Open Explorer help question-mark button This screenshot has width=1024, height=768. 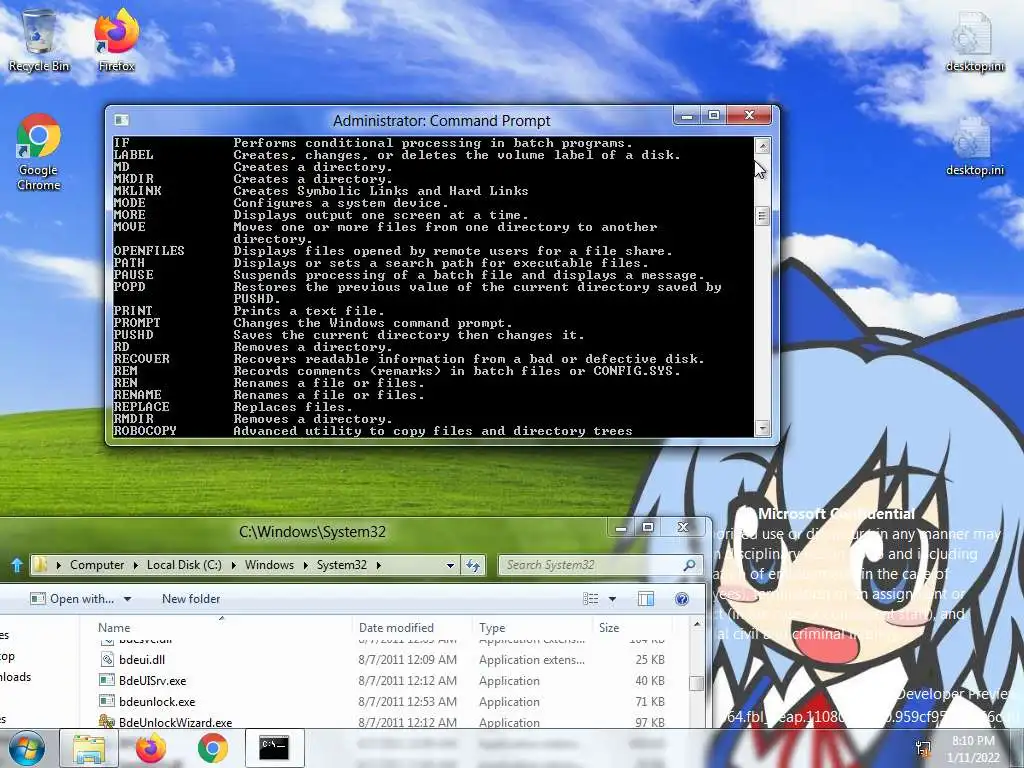pyautogui.click(x=682, y=599)
